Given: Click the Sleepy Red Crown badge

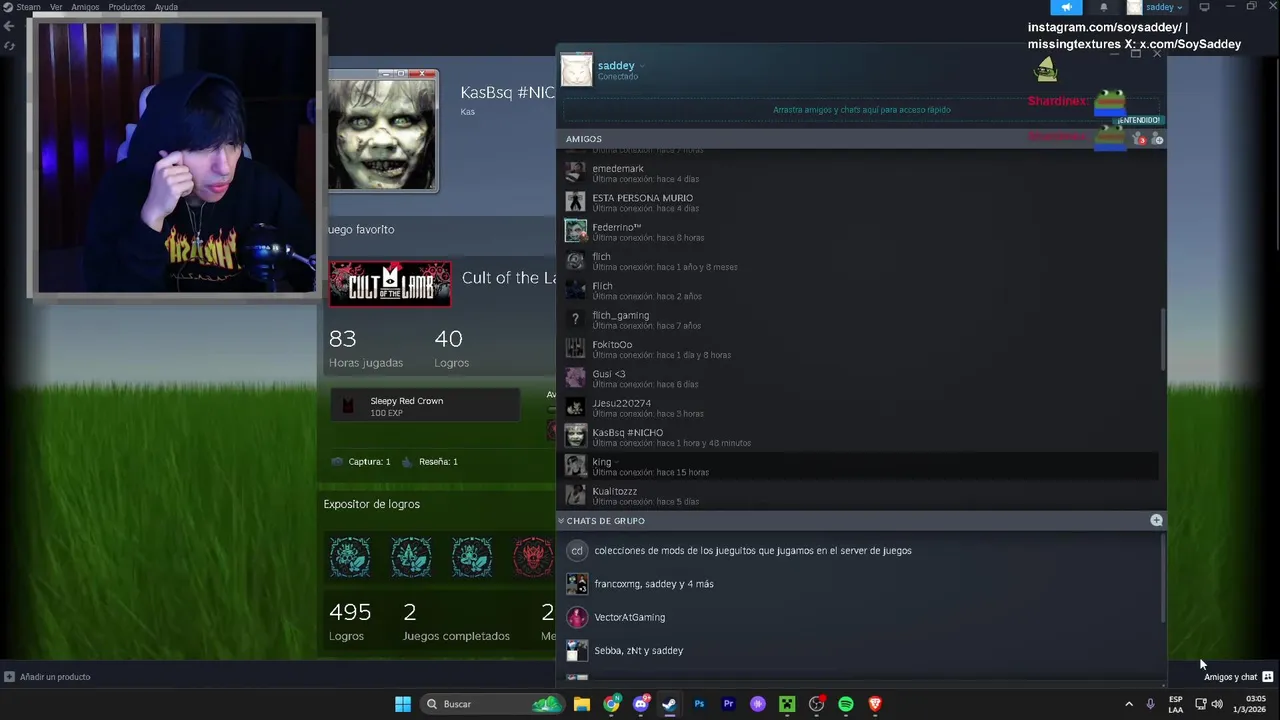Looking at the screenshot, I should pyautogui.click(x=425, y=406).
